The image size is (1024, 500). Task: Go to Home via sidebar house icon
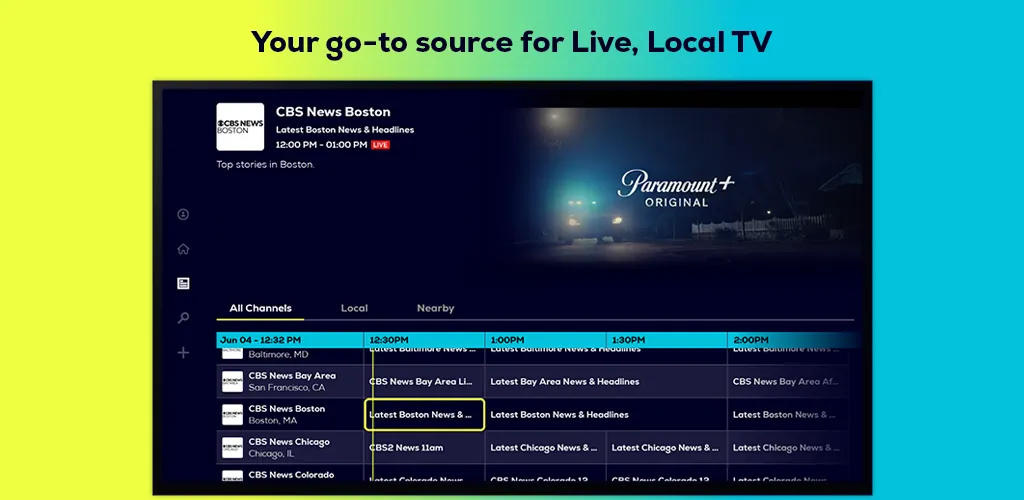click(184, 249)
